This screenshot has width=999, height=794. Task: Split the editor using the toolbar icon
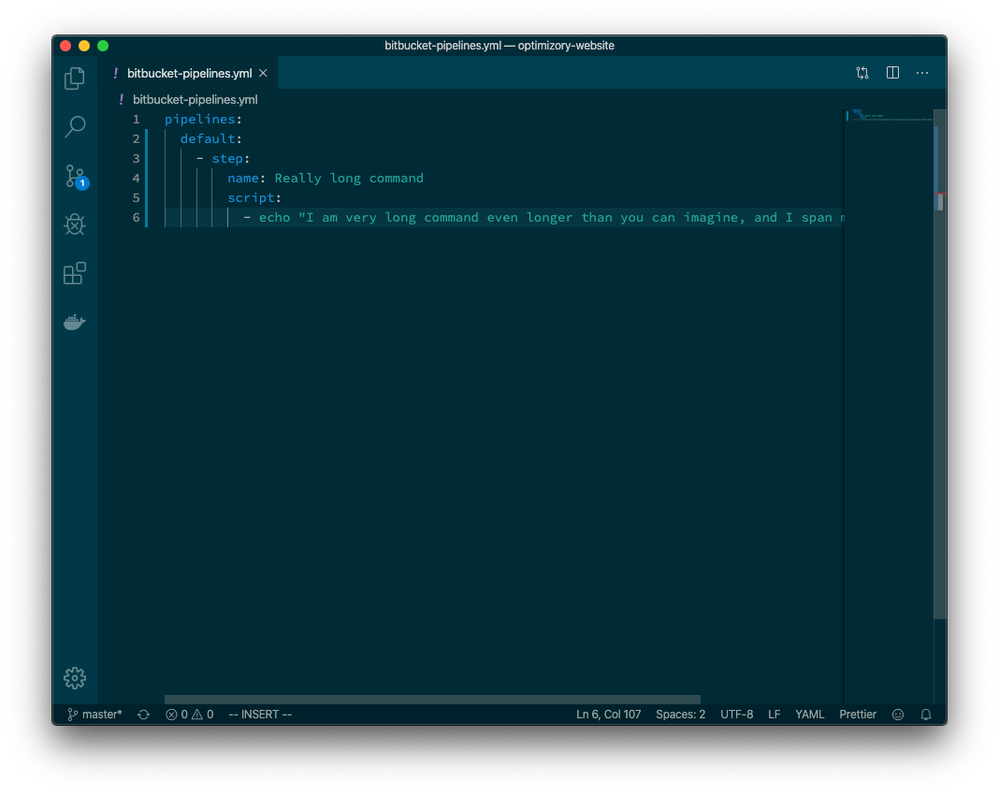(891, 72)
